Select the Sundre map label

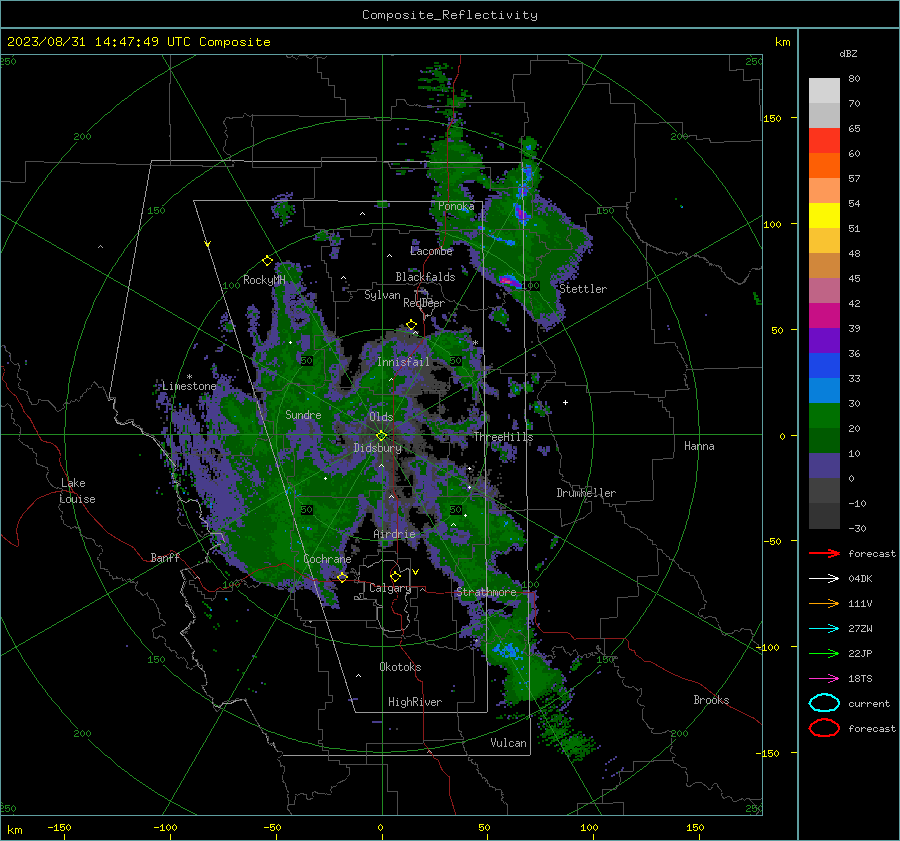[x=303, y=415]
